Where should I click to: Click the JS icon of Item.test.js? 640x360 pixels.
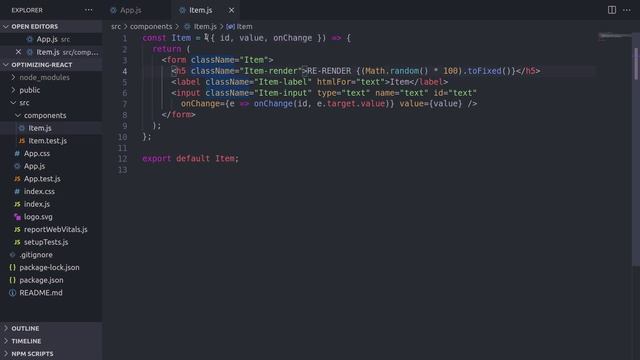click(22, 141)
